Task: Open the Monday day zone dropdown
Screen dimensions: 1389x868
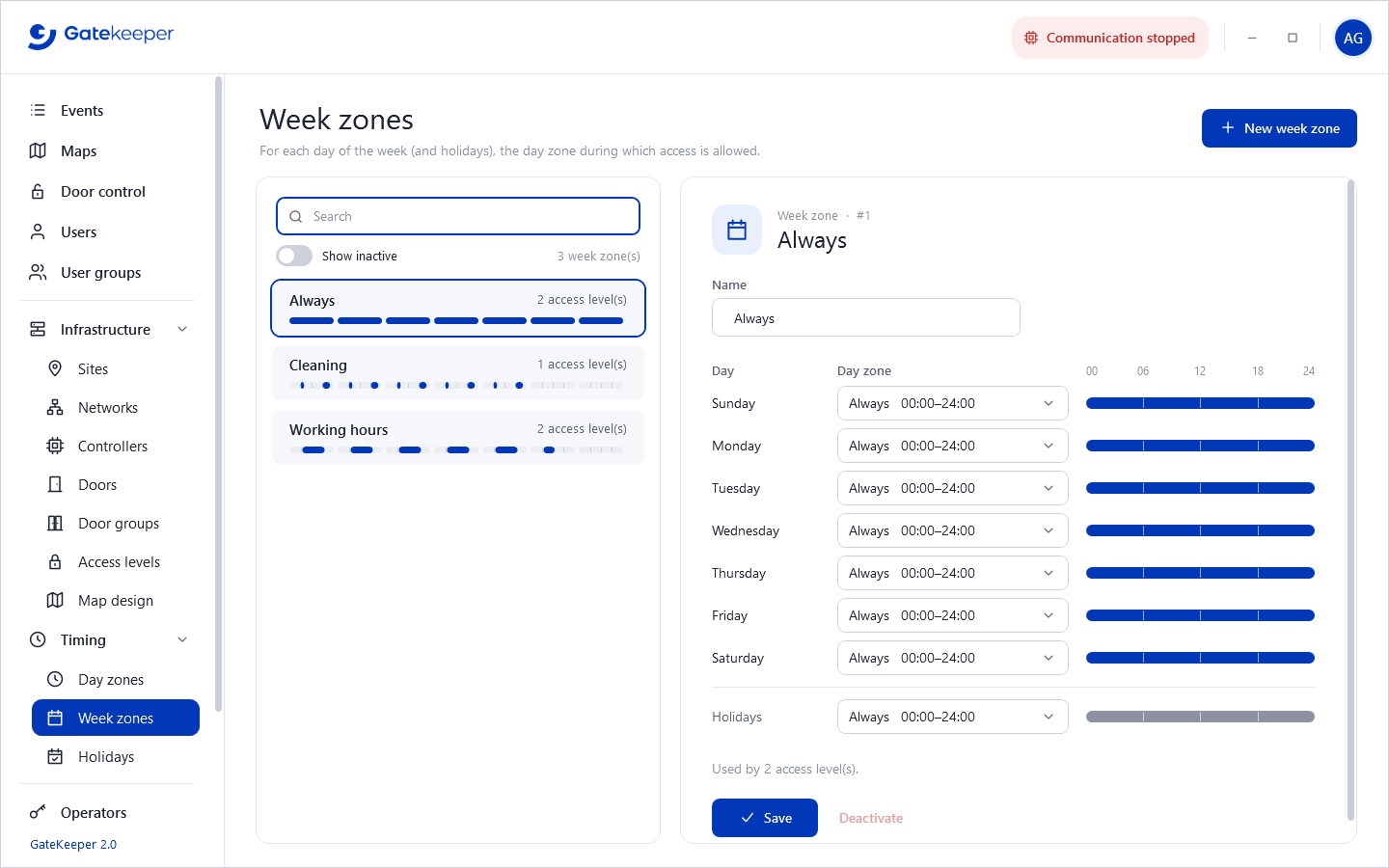Action: pyautogui.click(x=953, y=446)
